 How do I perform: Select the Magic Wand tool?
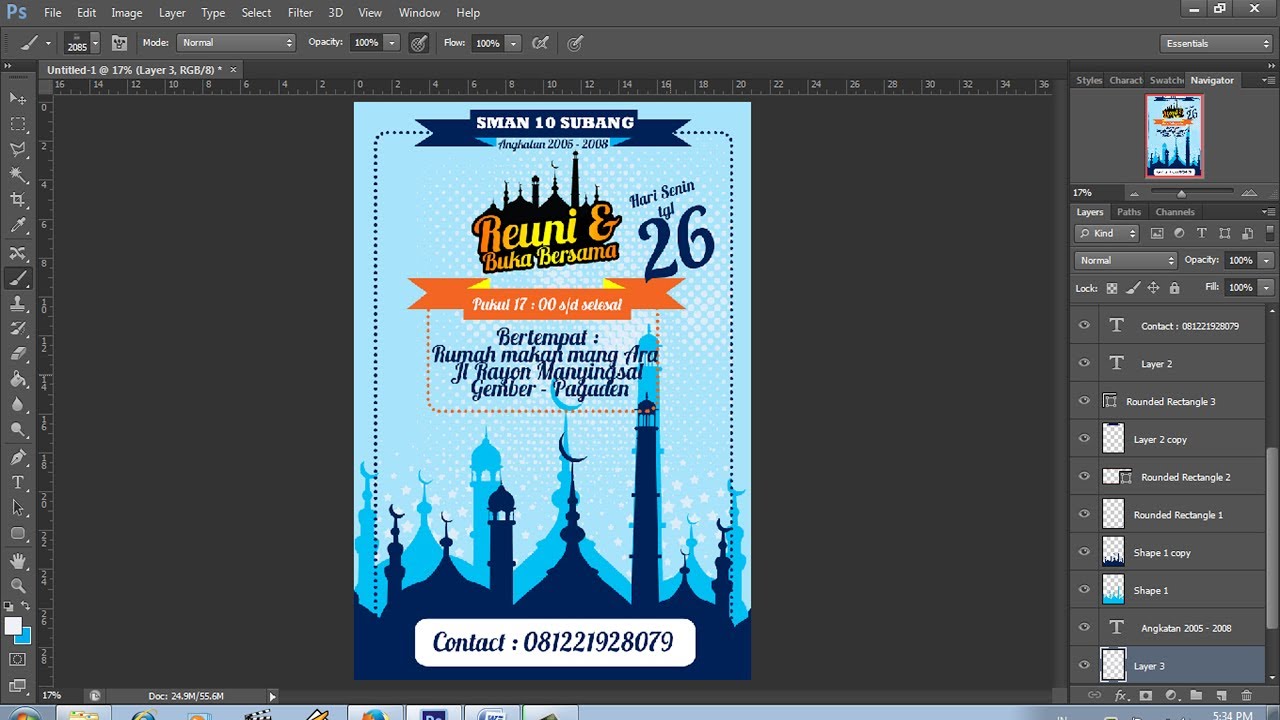(18, 175)
